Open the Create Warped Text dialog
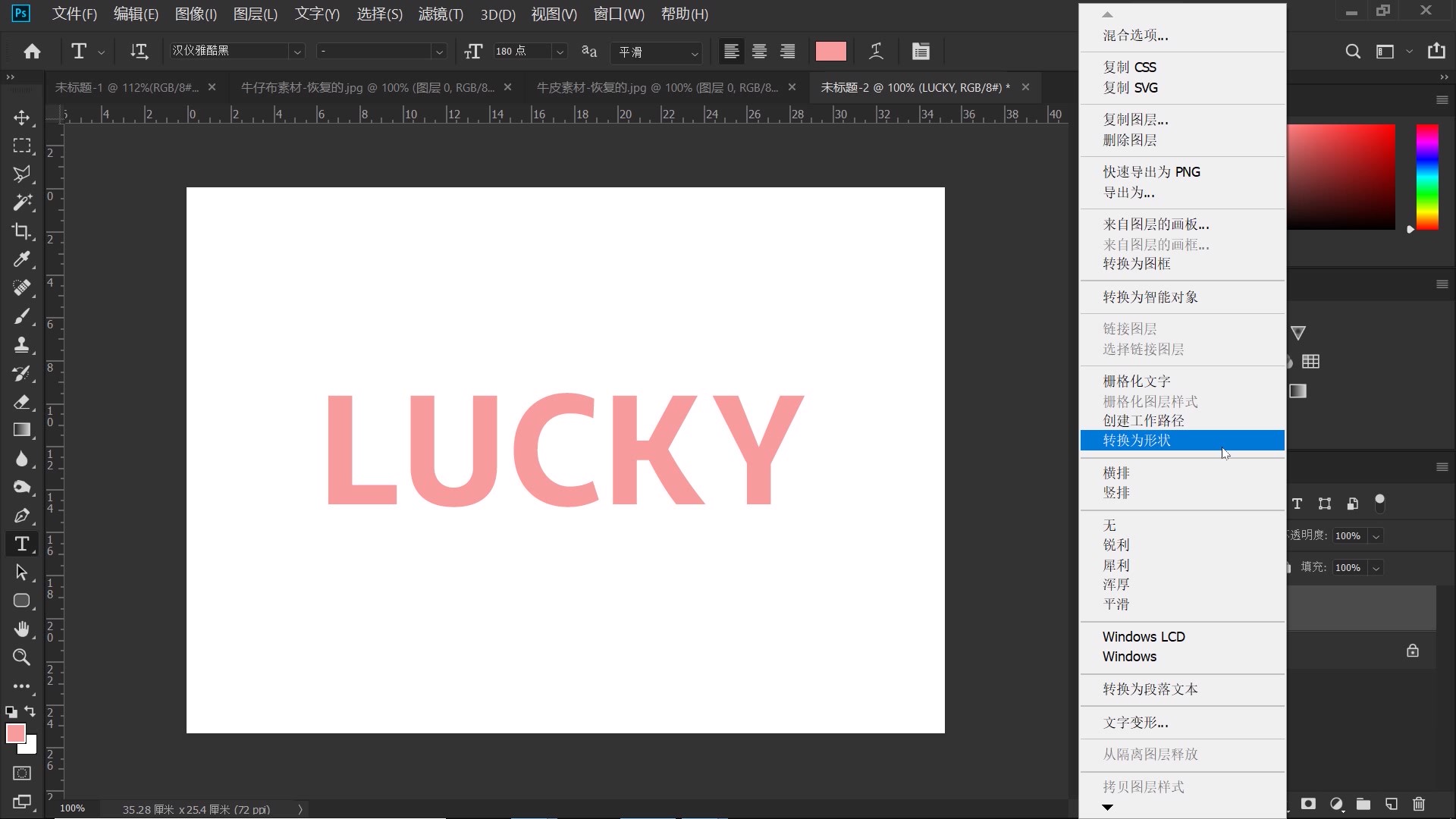The image size is (1456, 819). [x=876, y=51]
